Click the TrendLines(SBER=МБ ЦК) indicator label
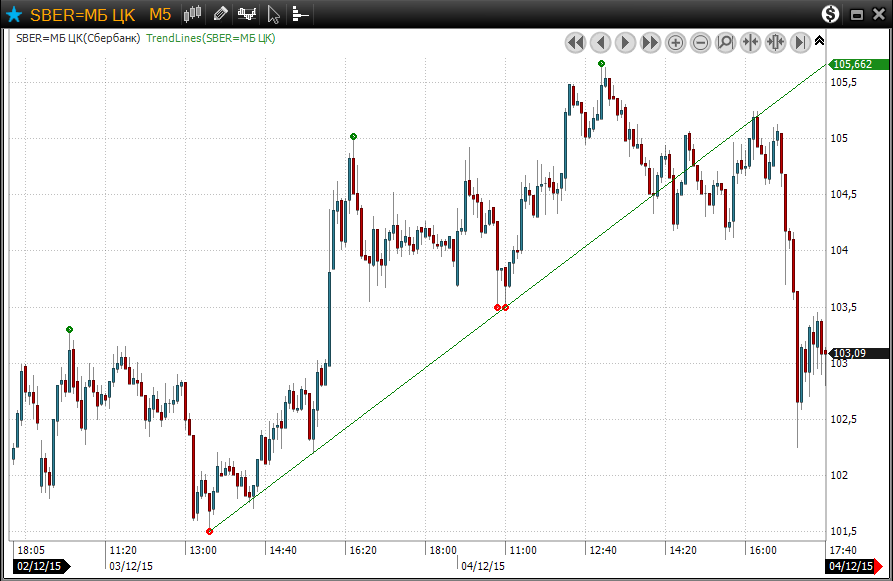The width and height of the screenshot is (893, 581). 211,38
